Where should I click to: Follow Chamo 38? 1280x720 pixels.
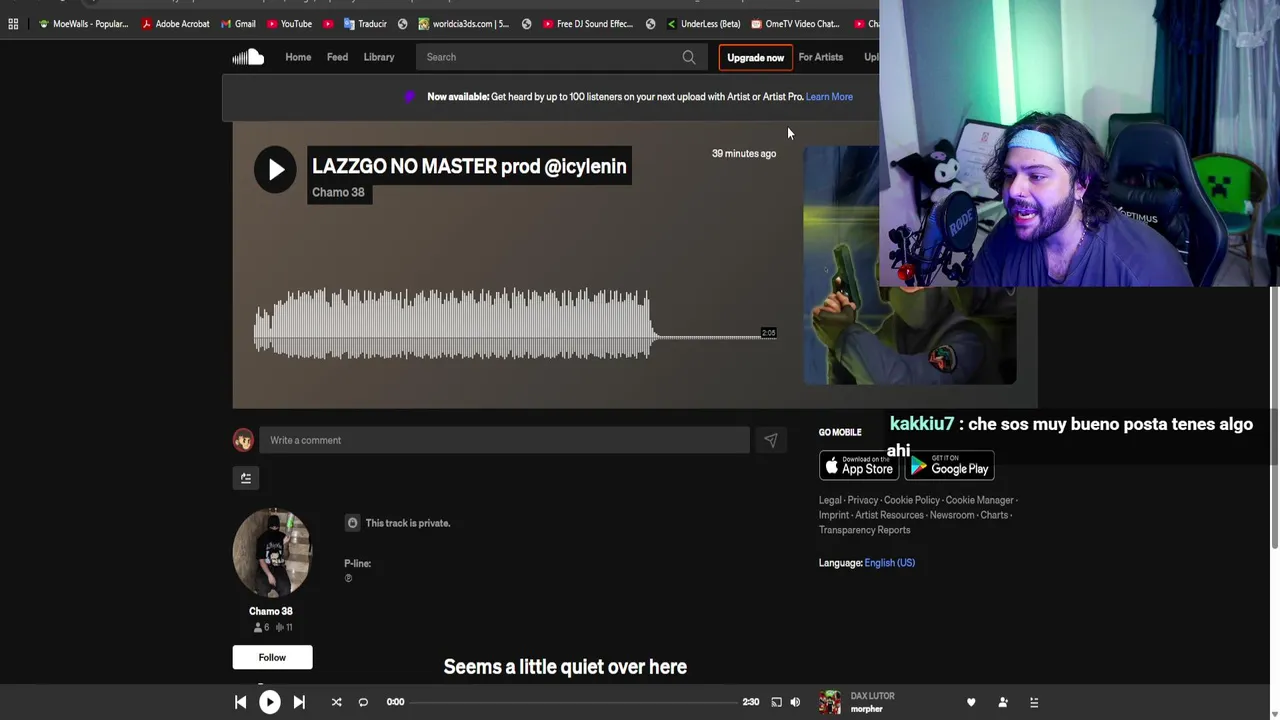tap(272, 657)
